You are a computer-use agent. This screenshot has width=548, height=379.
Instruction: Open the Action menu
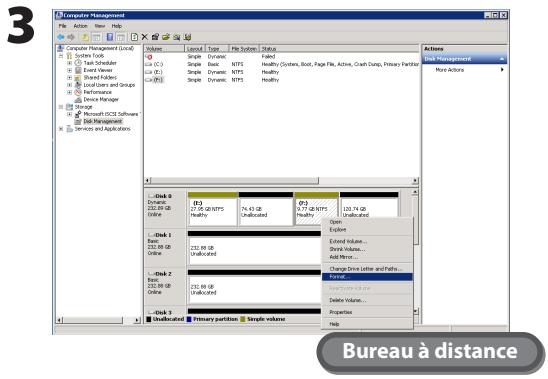click(80, 26)
